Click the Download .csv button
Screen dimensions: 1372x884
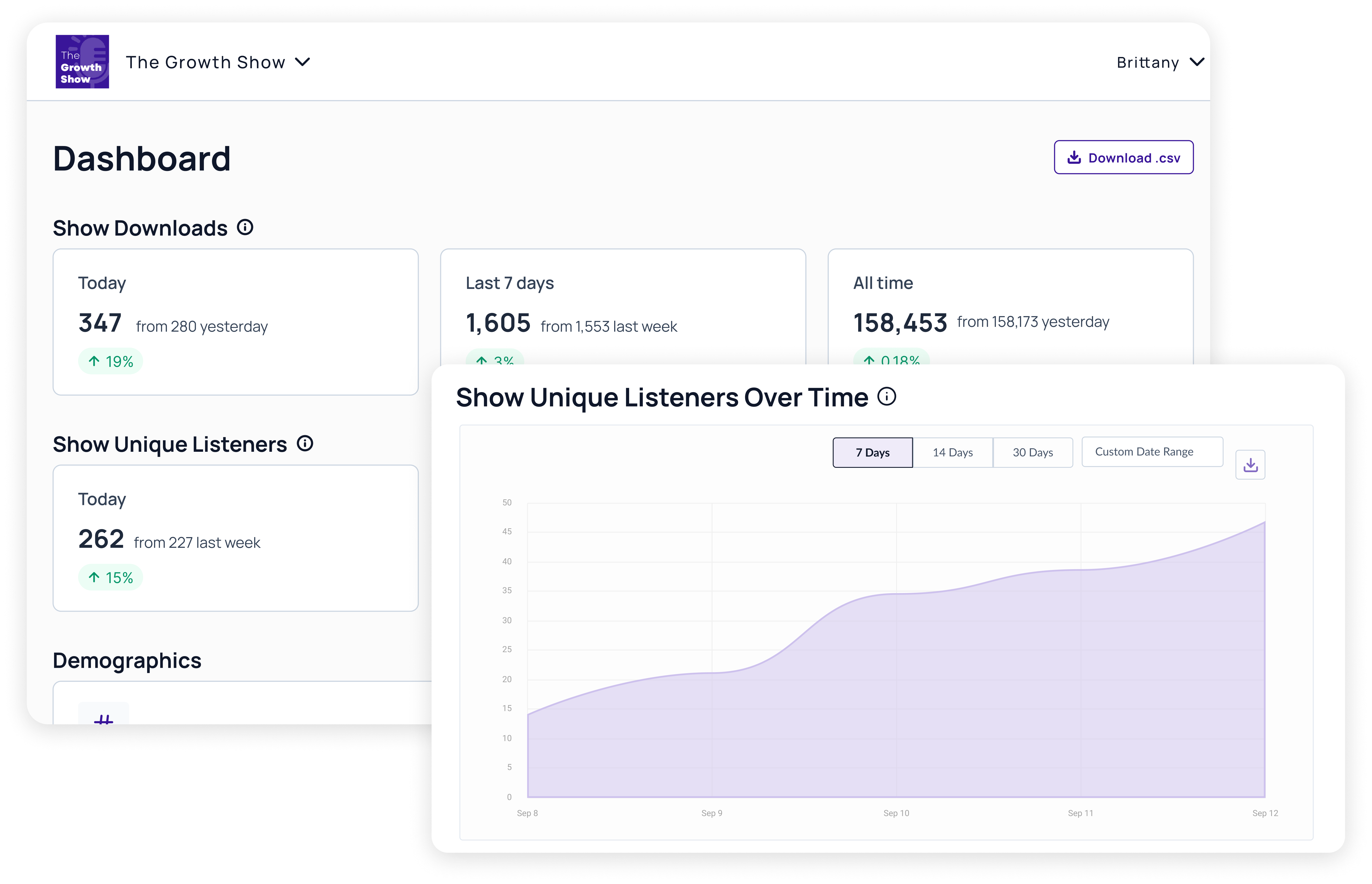[1123, 157]
